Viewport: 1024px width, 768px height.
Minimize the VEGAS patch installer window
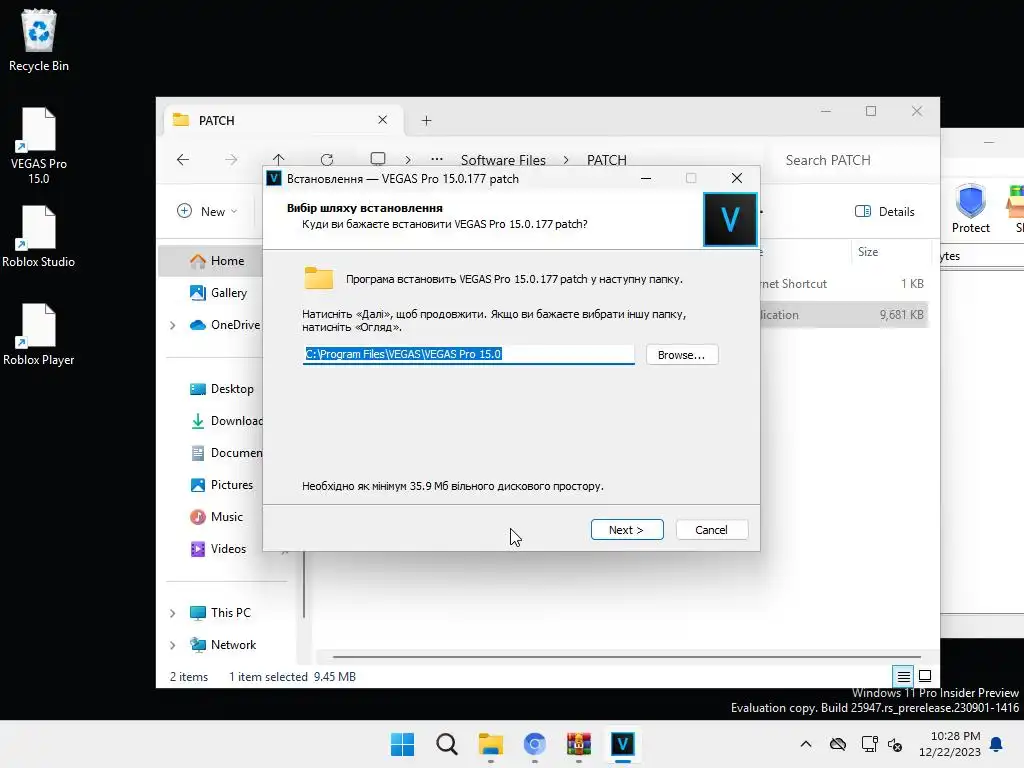(646, 178)
